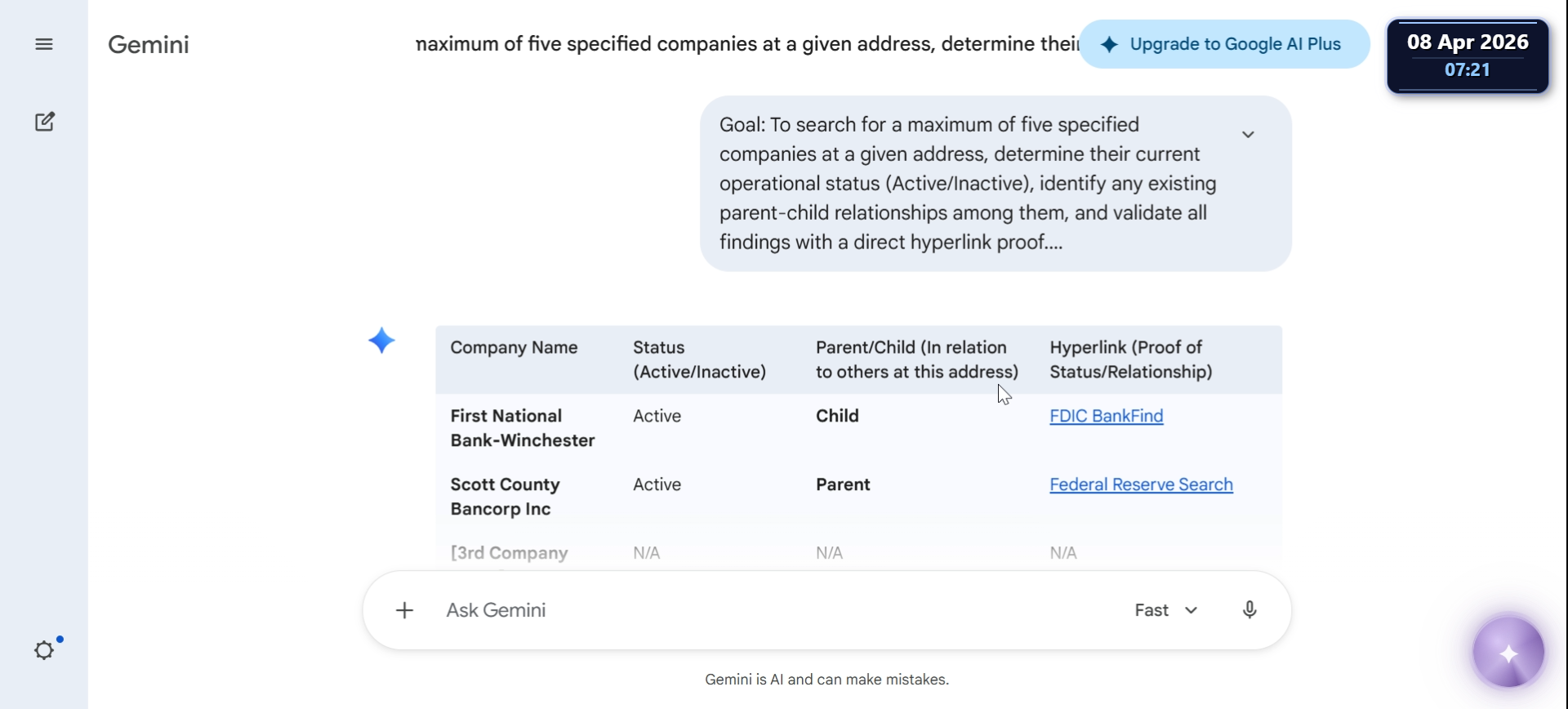
Task: Open the Fast model selector dropdown
Action: (1165, 610)
